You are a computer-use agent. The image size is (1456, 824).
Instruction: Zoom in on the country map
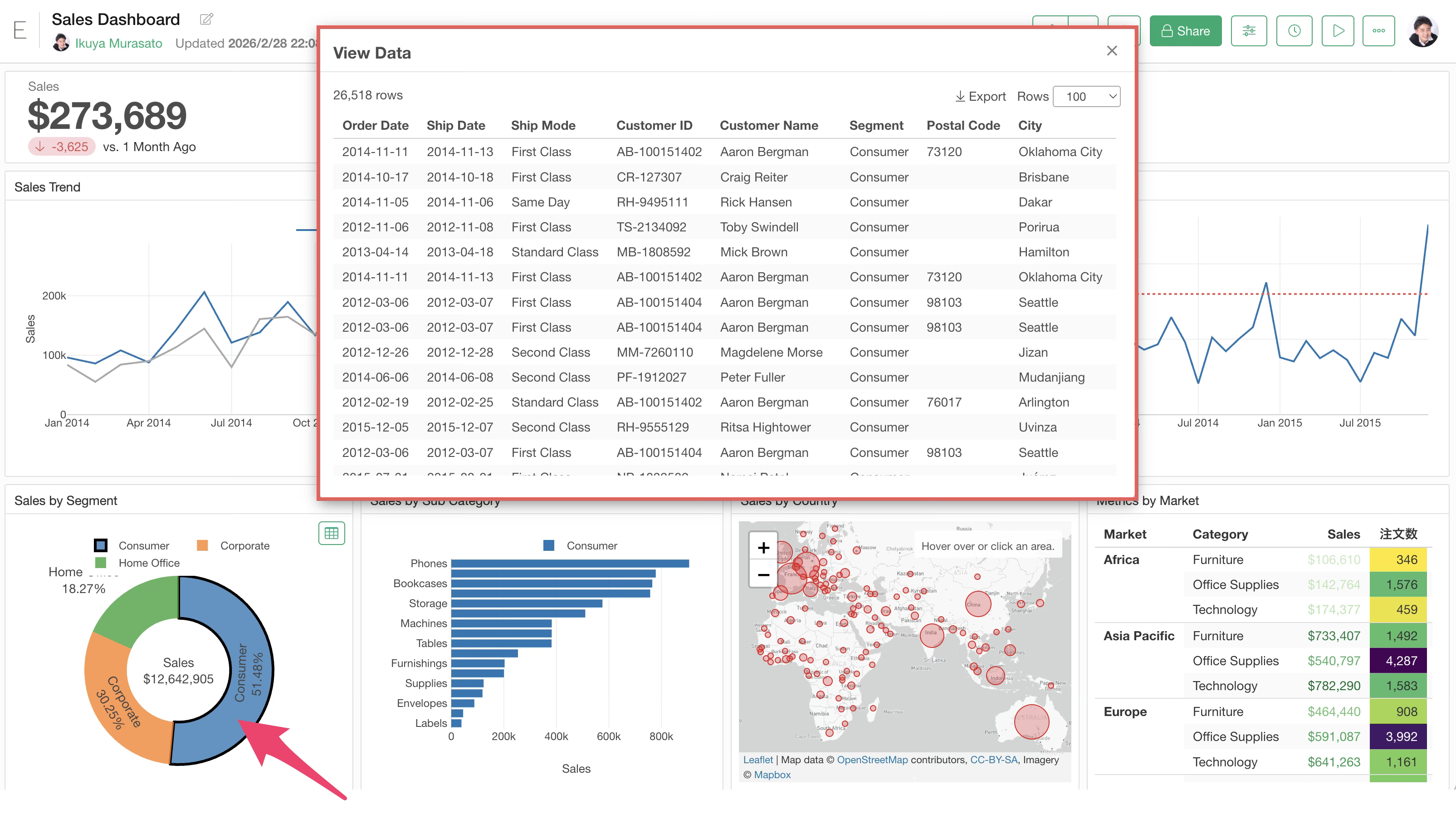[763, 547]
